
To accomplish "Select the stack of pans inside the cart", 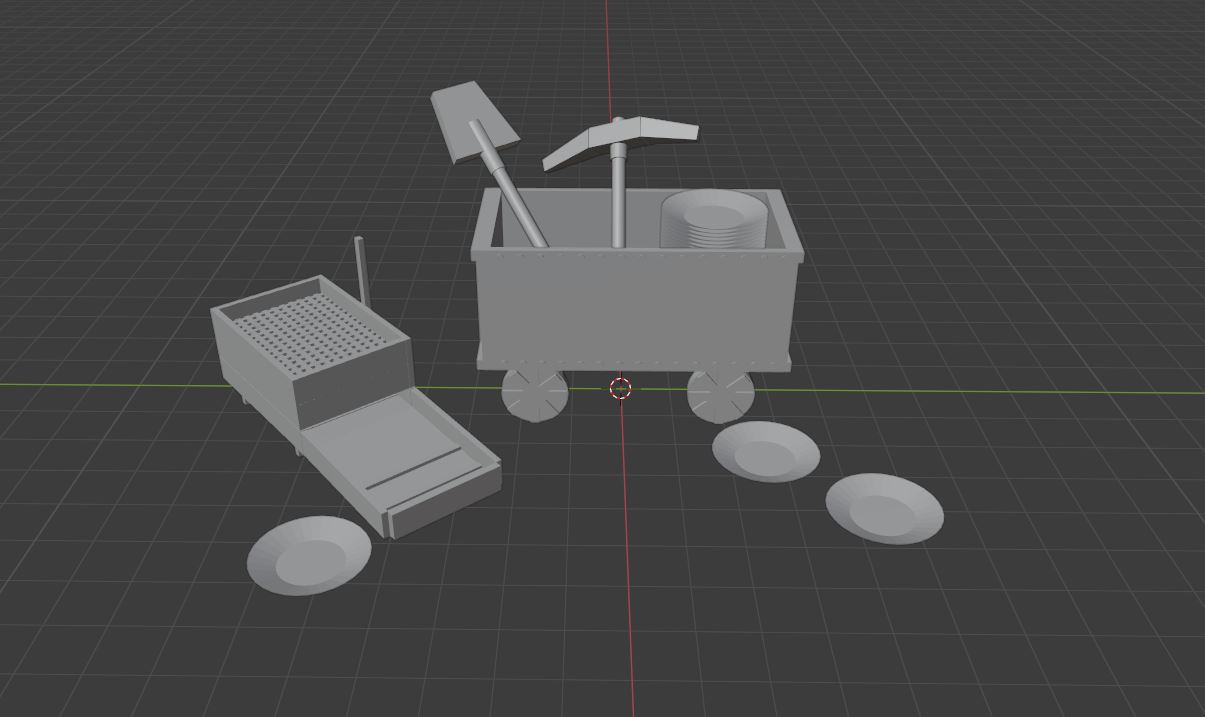I will click(712, 220).
